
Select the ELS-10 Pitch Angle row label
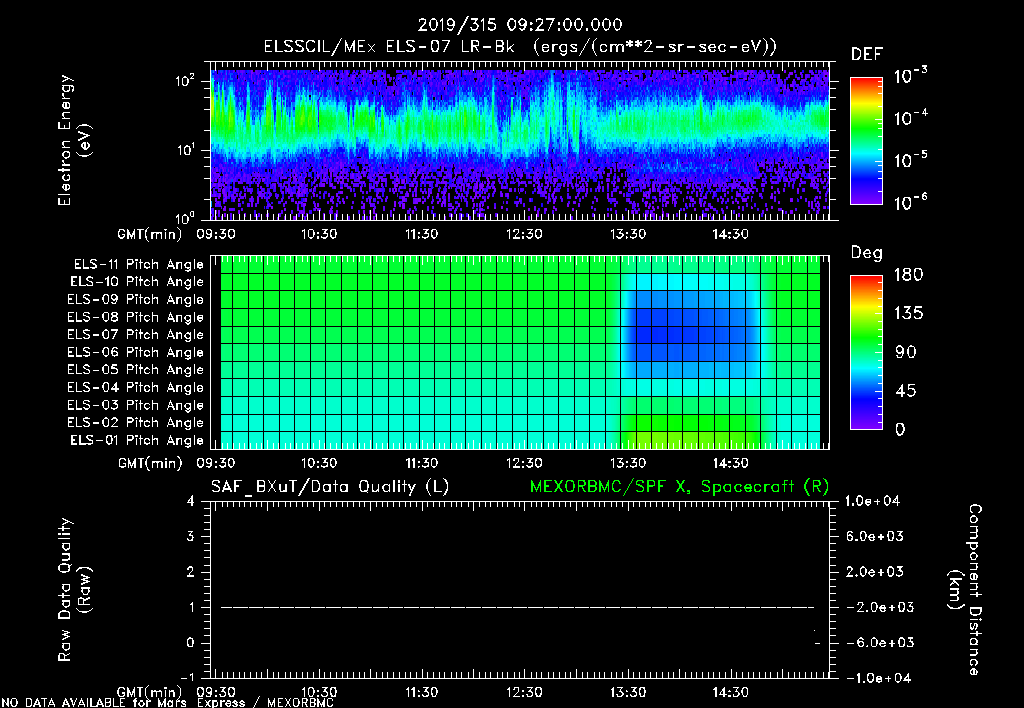(137, 282)
